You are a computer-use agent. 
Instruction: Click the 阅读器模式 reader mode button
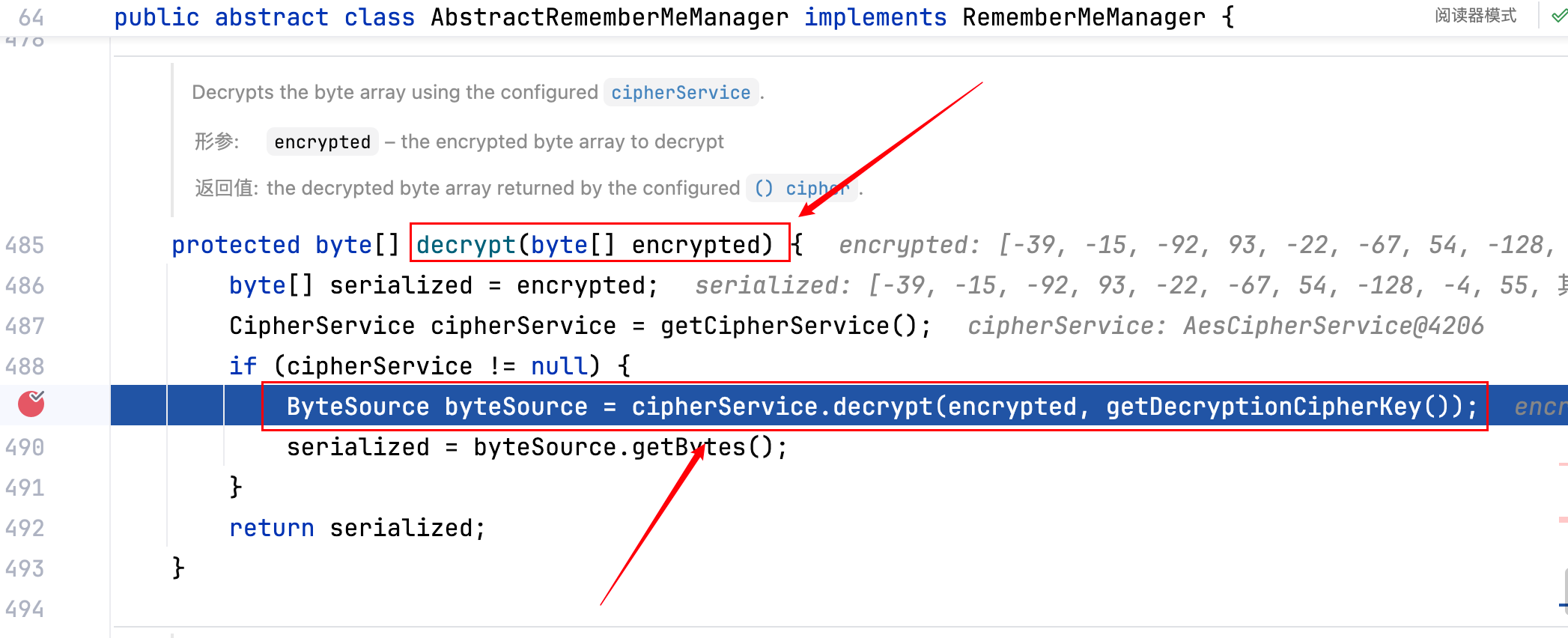click(1475, 16)
